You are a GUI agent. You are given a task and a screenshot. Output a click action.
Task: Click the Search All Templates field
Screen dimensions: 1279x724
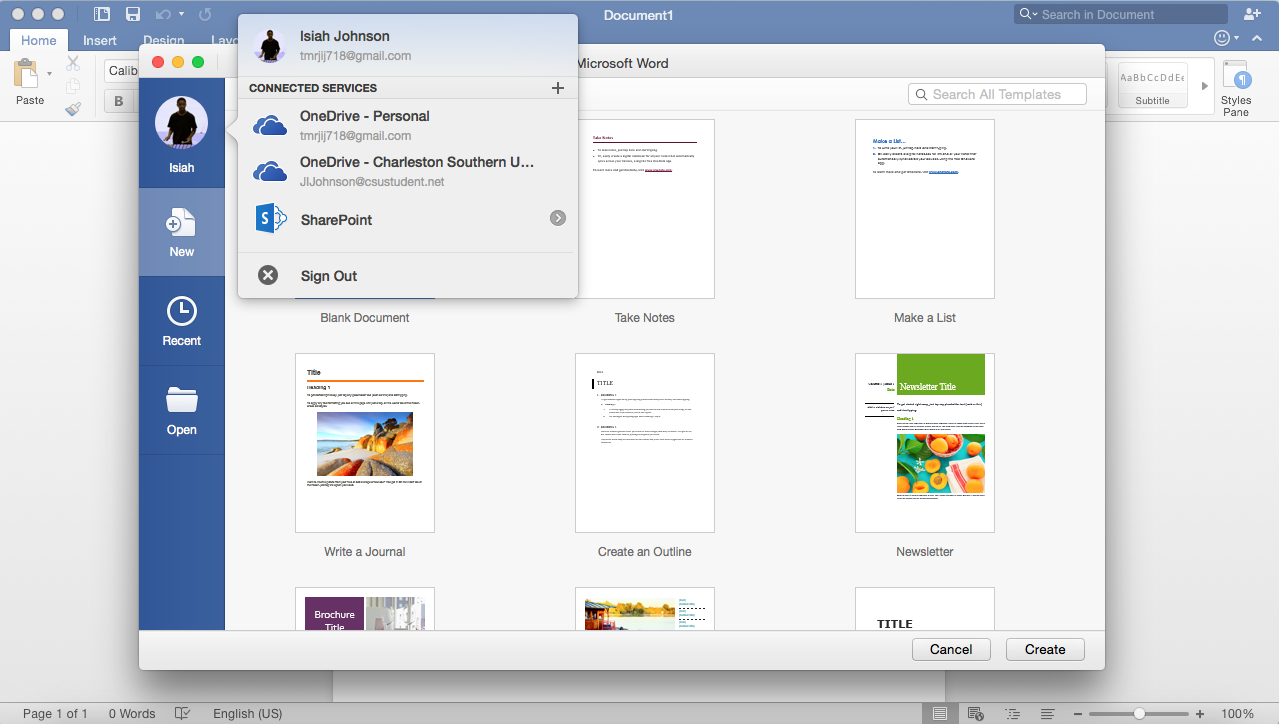997,94
